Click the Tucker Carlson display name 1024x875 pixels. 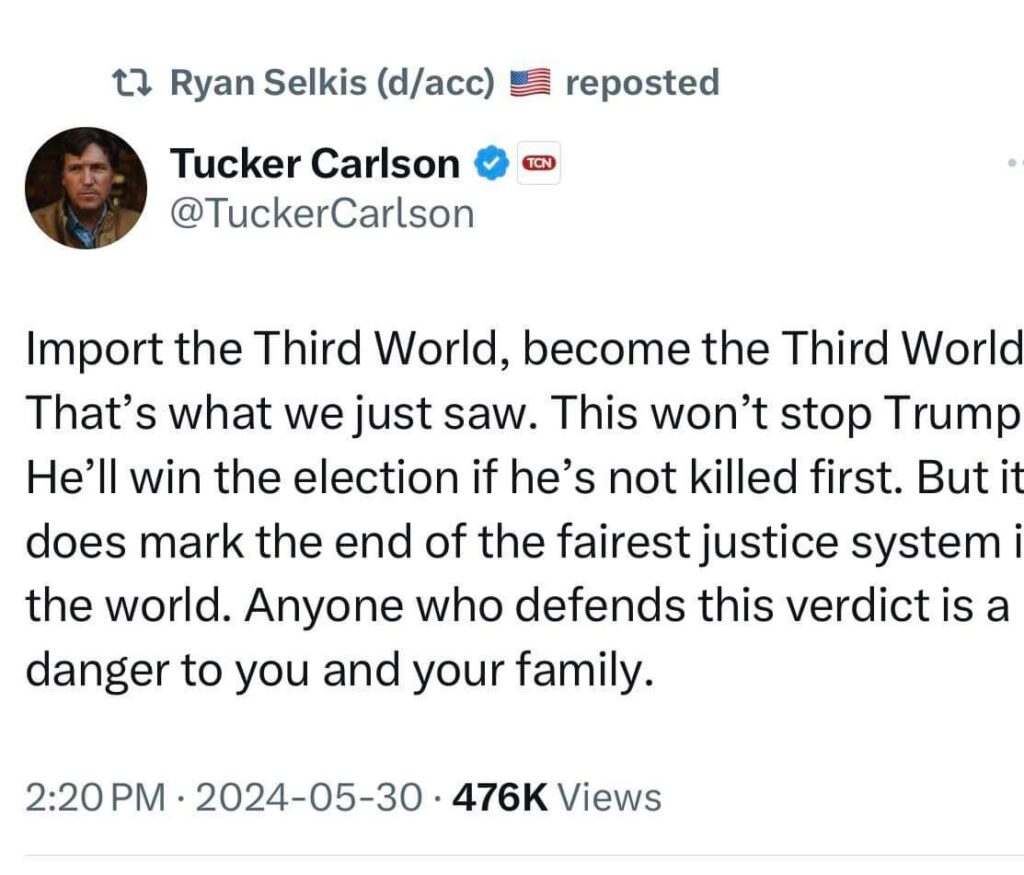pos(315,163)
